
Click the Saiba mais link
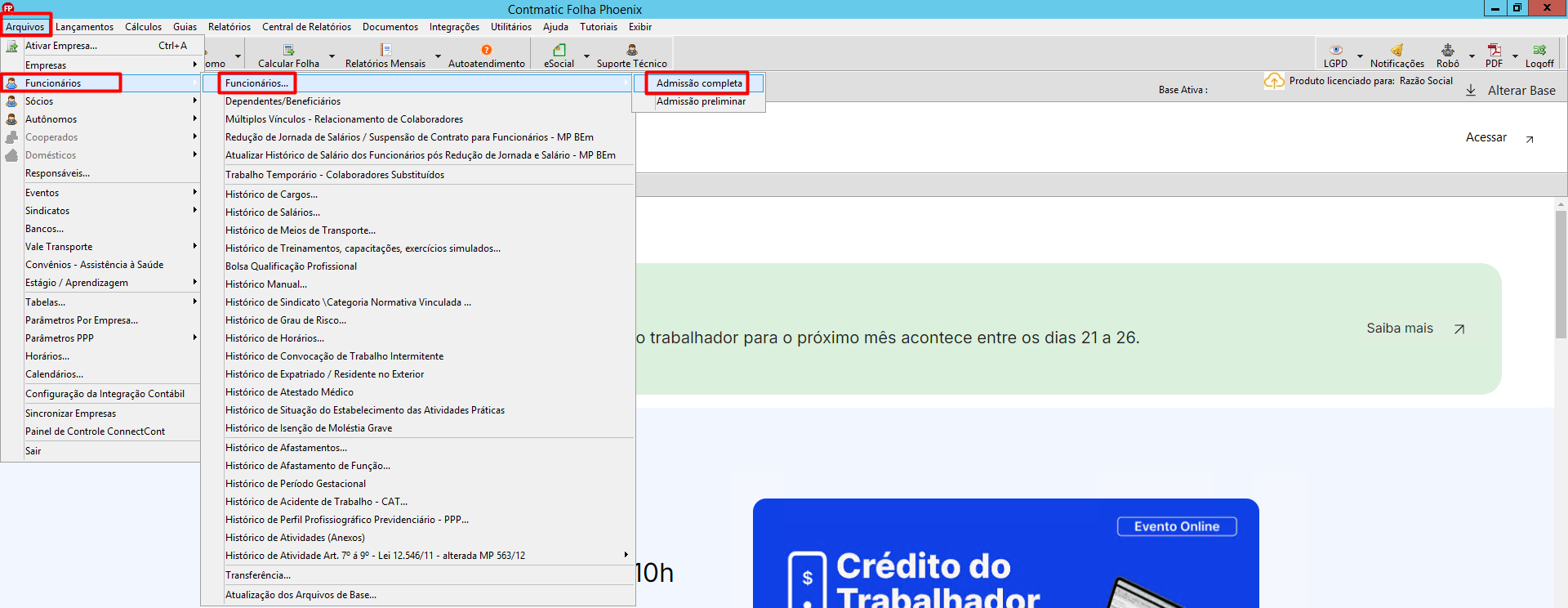point(1400,328)
